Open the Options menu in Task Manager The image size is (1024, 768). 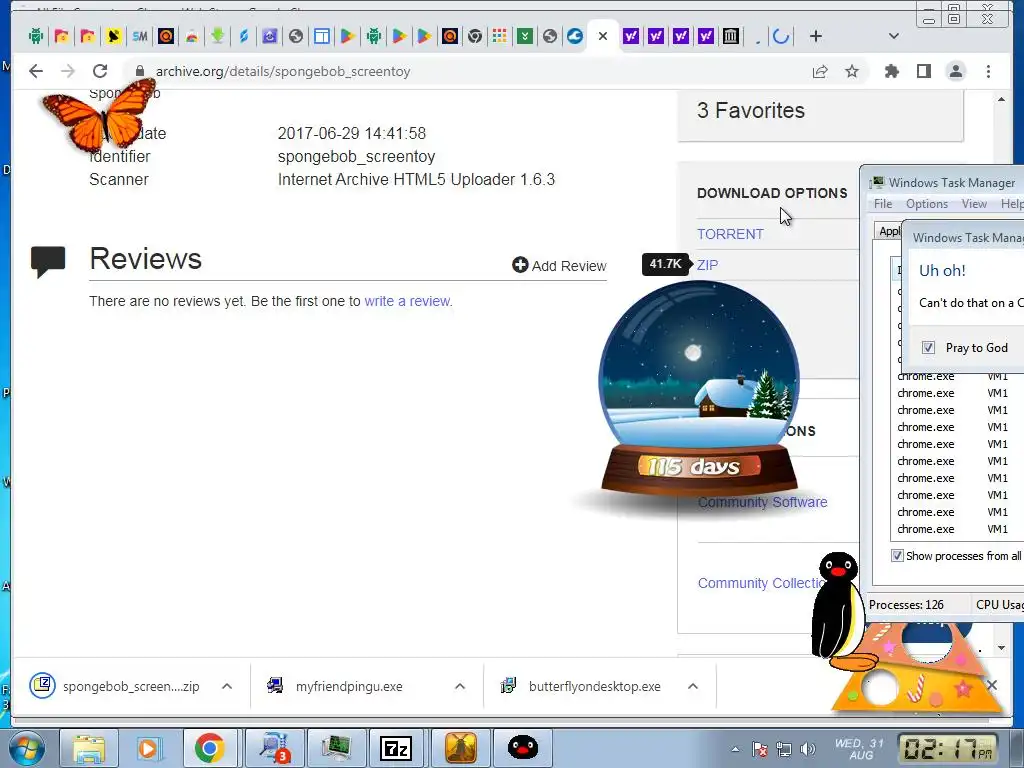click(927, 204)
